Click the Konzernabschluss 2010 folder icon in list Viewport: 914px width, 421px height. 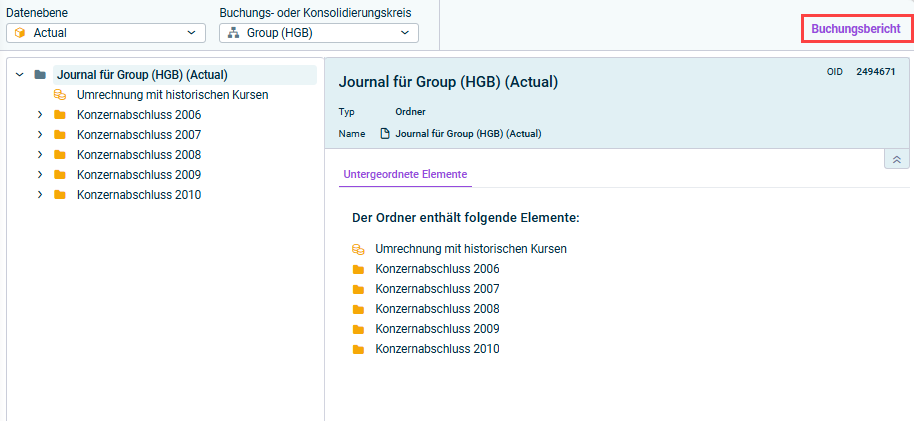click(x=358, y=349)
